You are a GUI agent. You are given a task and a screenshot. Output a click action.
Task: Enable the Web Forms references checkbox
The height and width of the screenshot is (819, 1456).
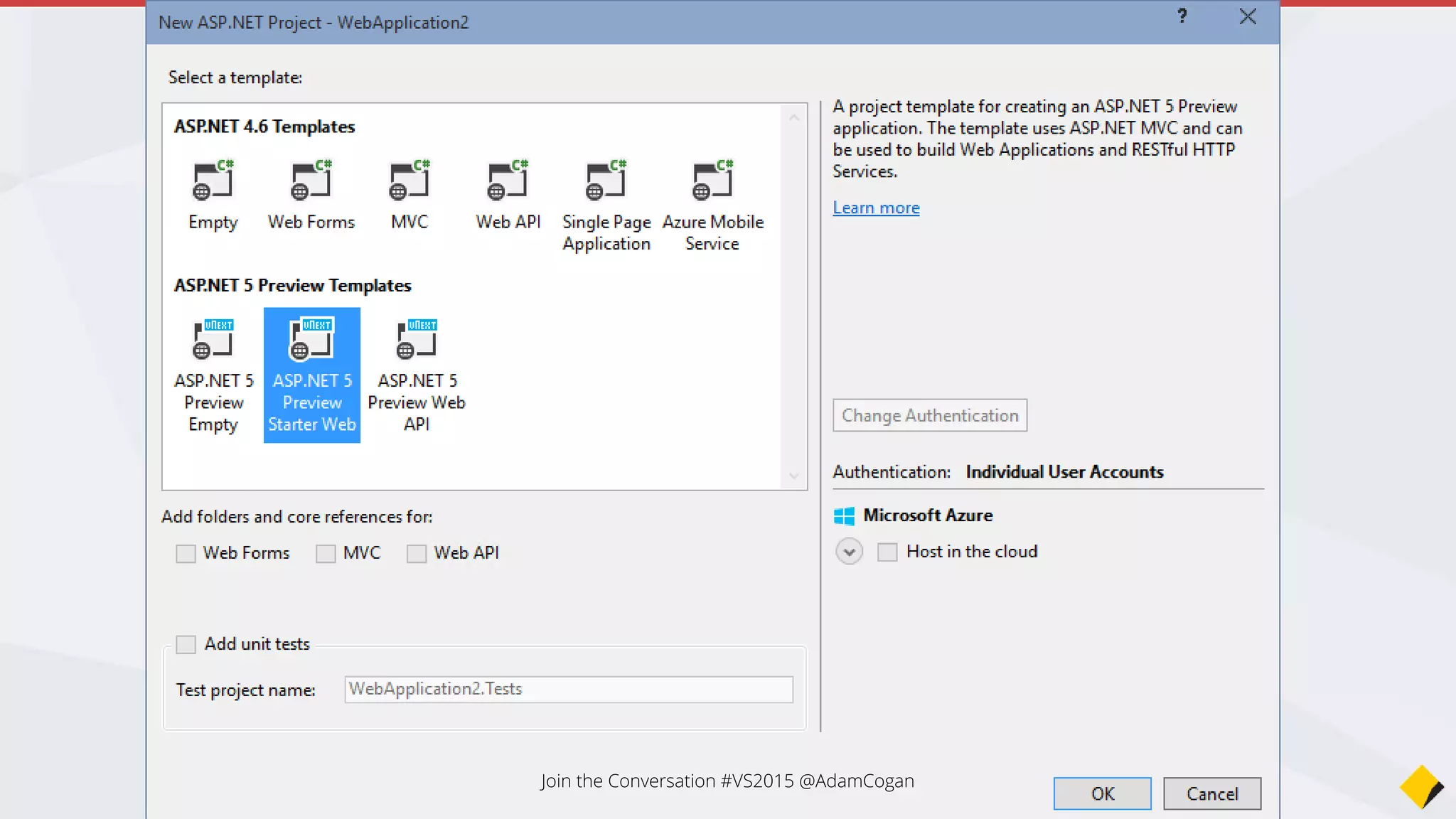186,554
